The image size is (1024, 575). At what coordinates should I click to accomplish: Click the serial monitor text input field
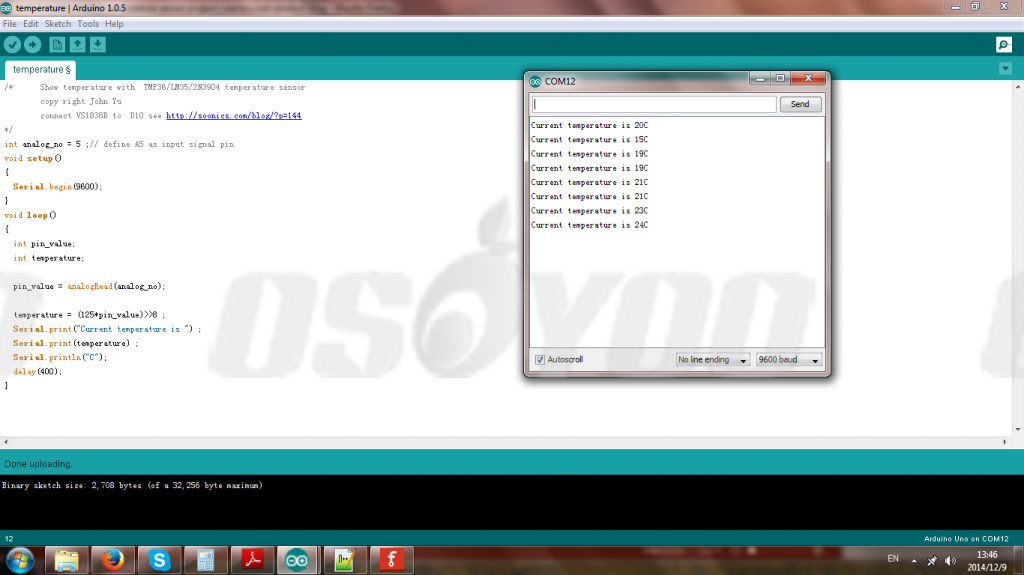[x=654, y=104]
